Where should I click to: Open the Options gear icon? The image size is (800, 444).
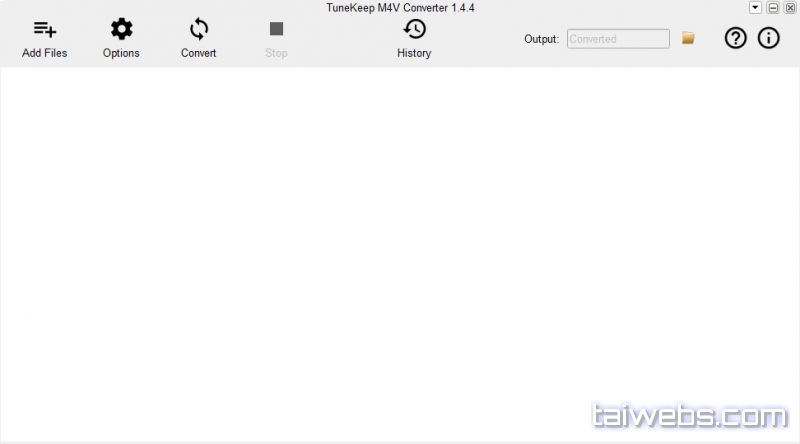click(x=121, y=30)
